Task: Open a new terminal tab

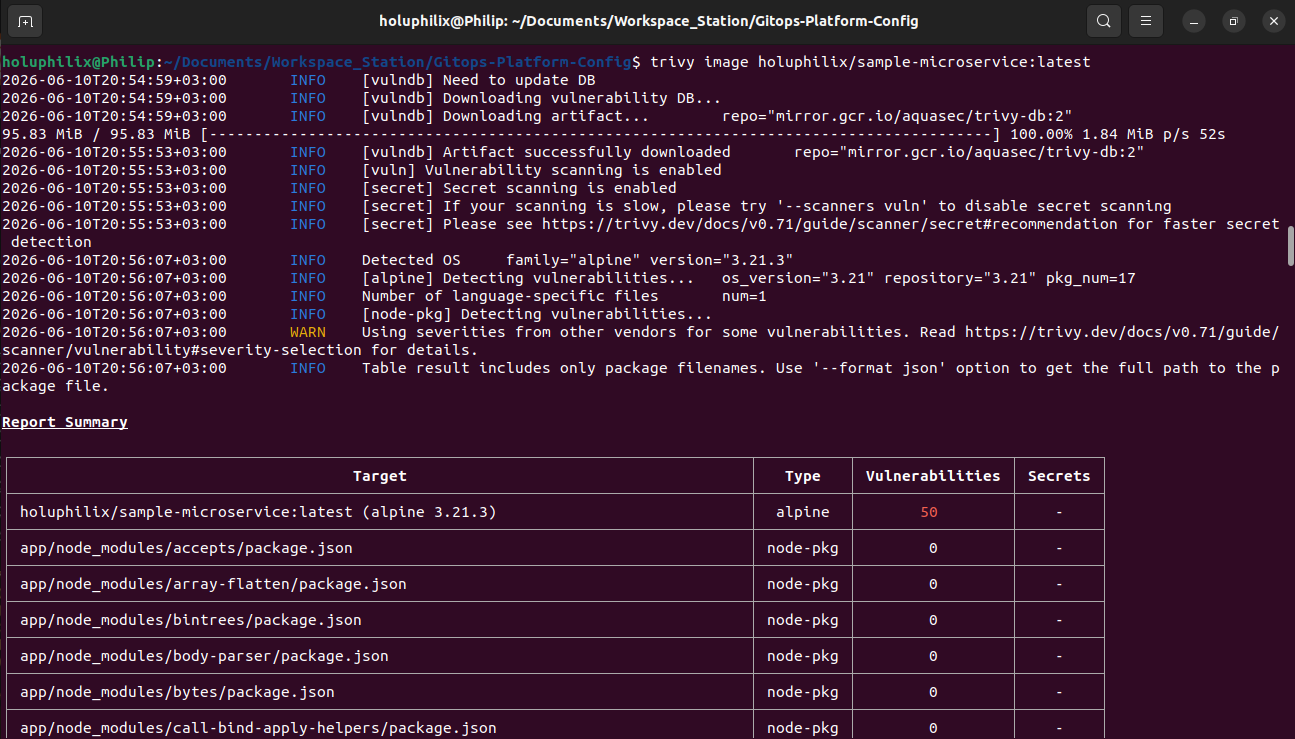Action: tap(25, 21)
